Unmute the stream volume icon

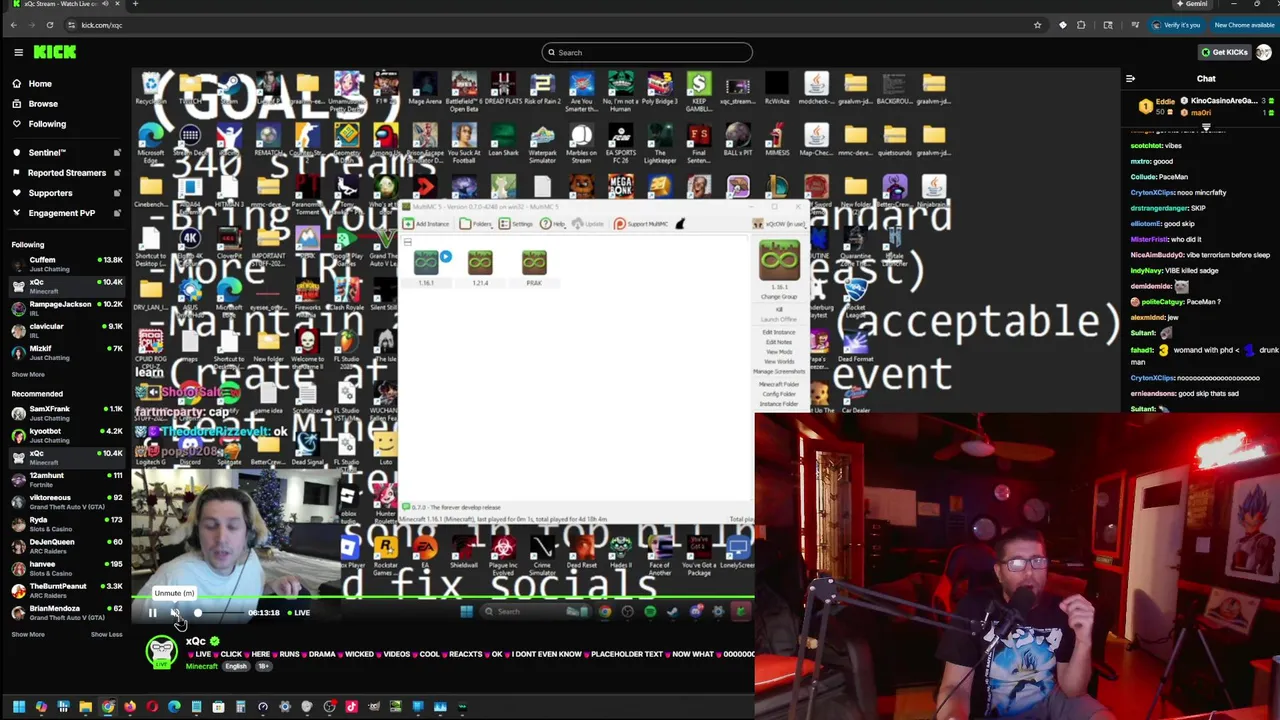click(x=175, y=613)
